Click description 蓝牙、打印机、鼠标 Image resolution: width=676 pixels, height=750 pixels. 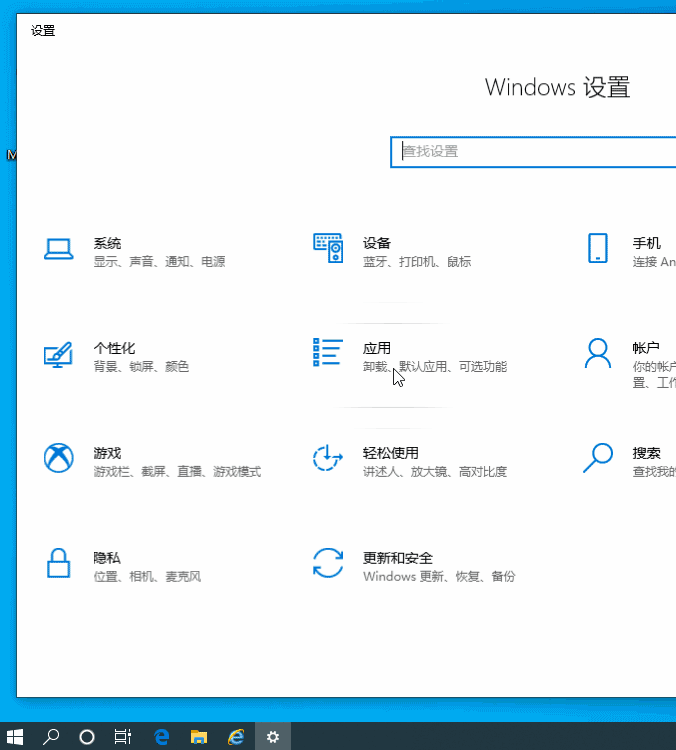tap(417, 262)
